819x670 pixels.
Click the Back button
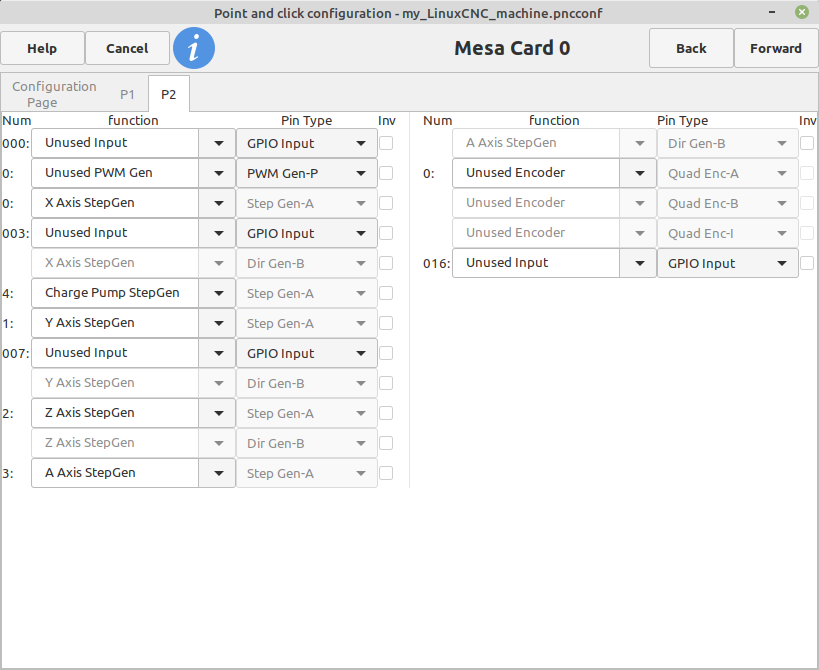691,48
